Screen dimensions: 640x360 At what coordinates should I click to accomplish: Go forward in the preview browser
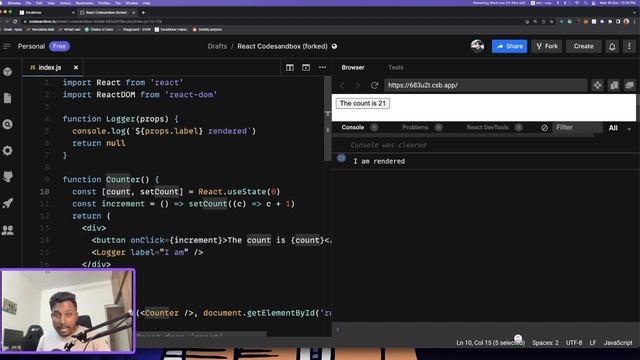(358, 85)
